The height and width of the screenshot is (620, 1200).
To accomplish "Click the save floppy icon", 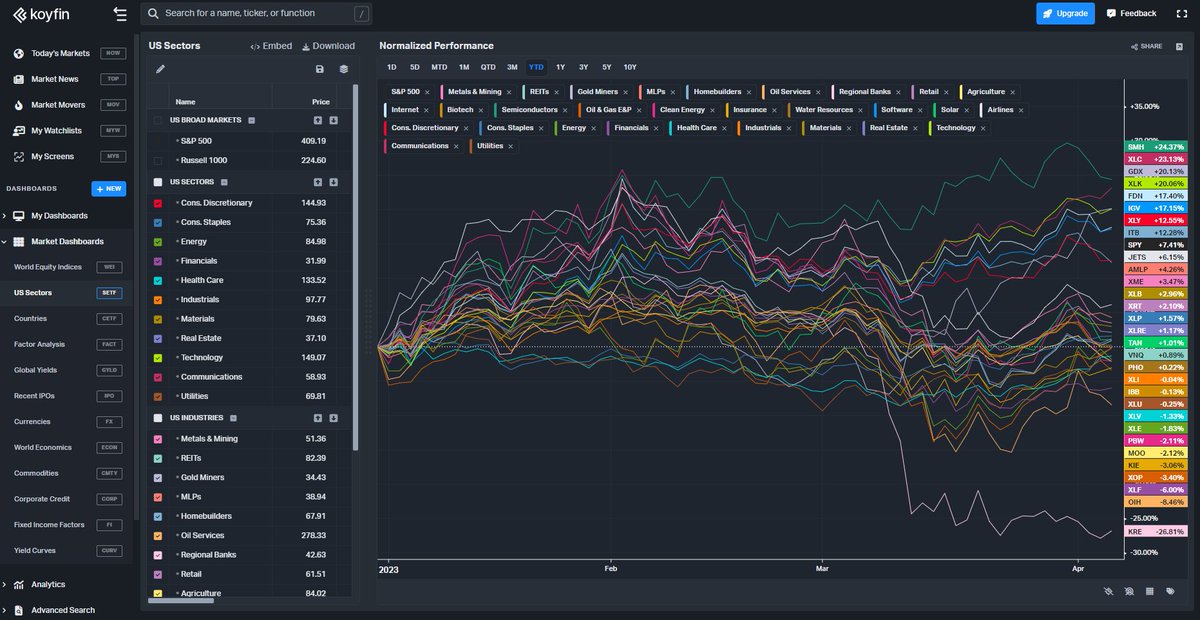I will pyautogui.click(x=320, y=69).
